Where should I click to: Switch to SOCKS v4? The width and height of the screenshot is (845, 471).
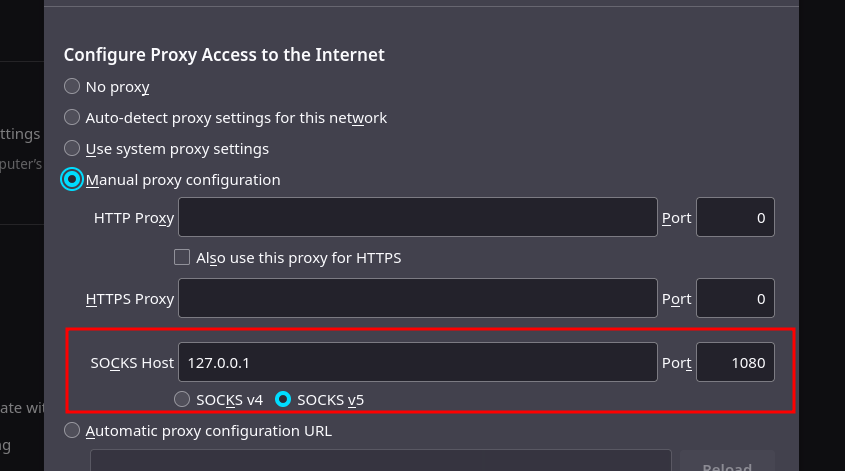182,399
